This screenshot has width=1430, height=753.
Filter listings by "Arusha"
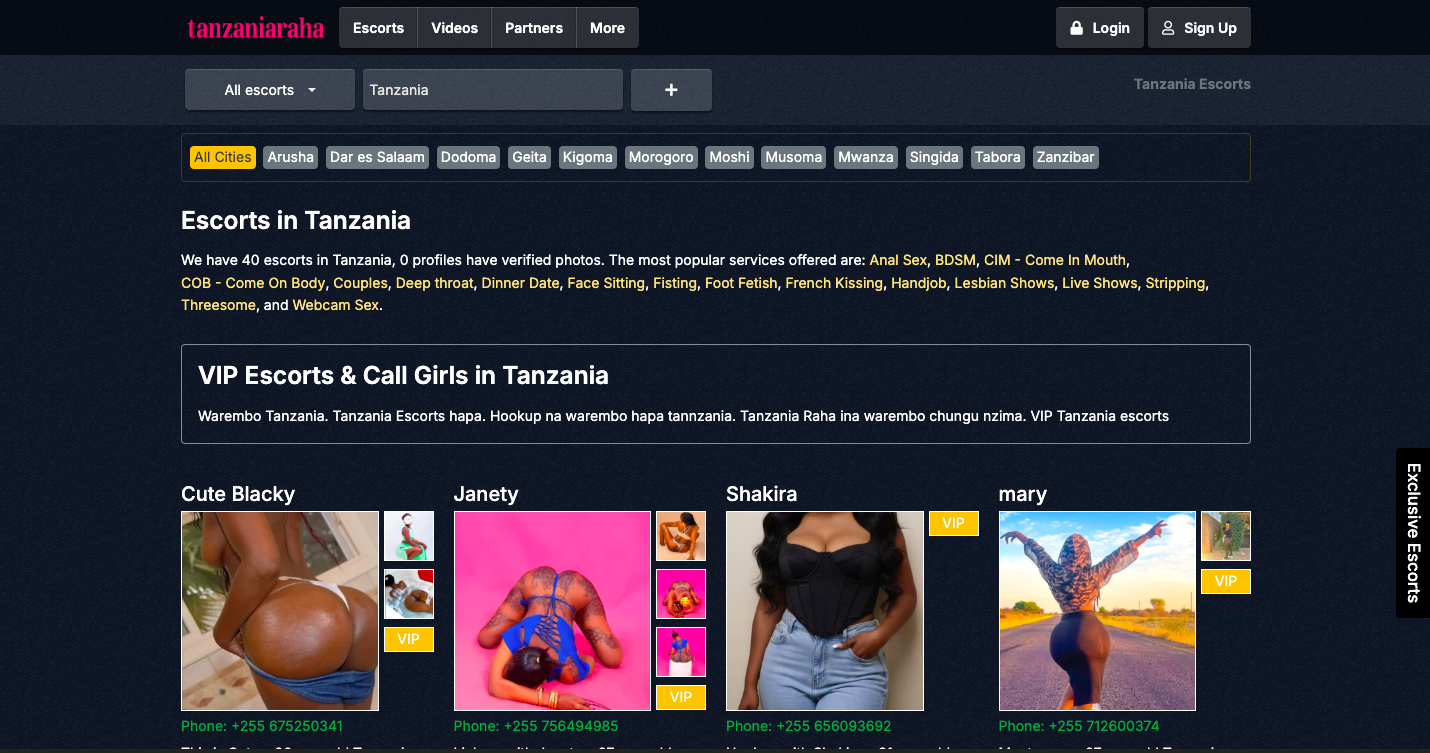[290, 157]
